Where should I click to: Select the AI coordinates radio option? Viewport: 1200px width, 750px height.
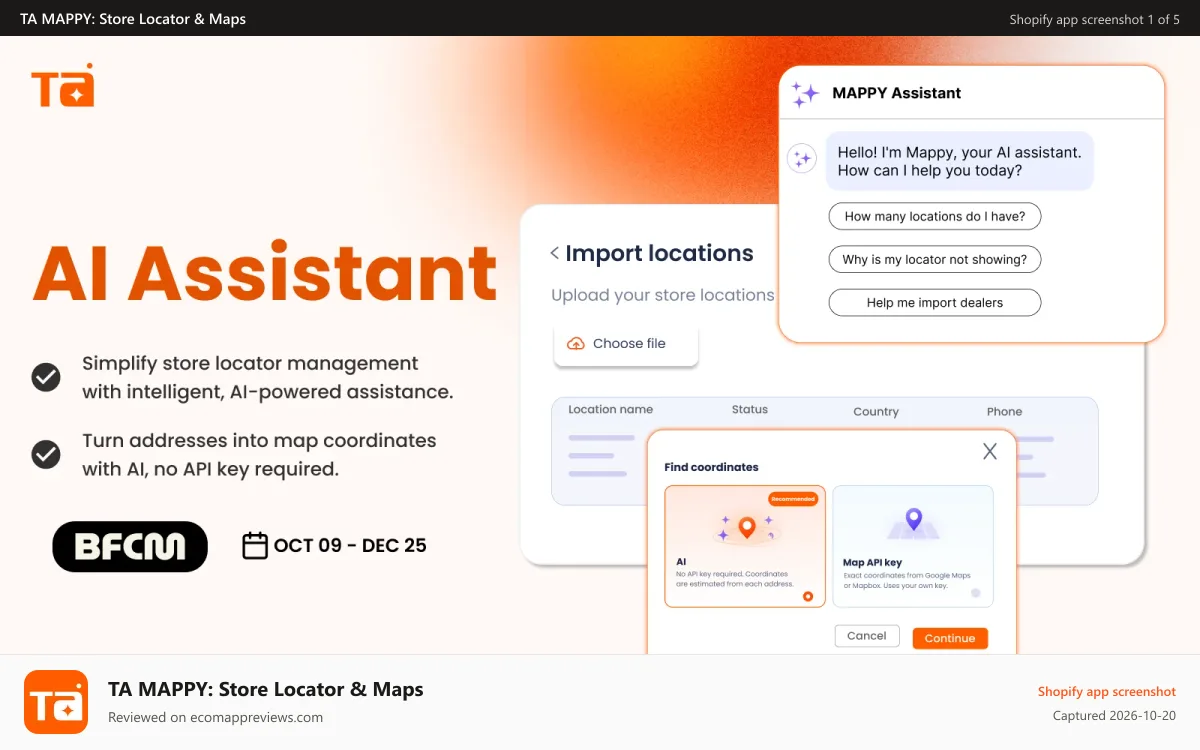[x=808, y=597]
